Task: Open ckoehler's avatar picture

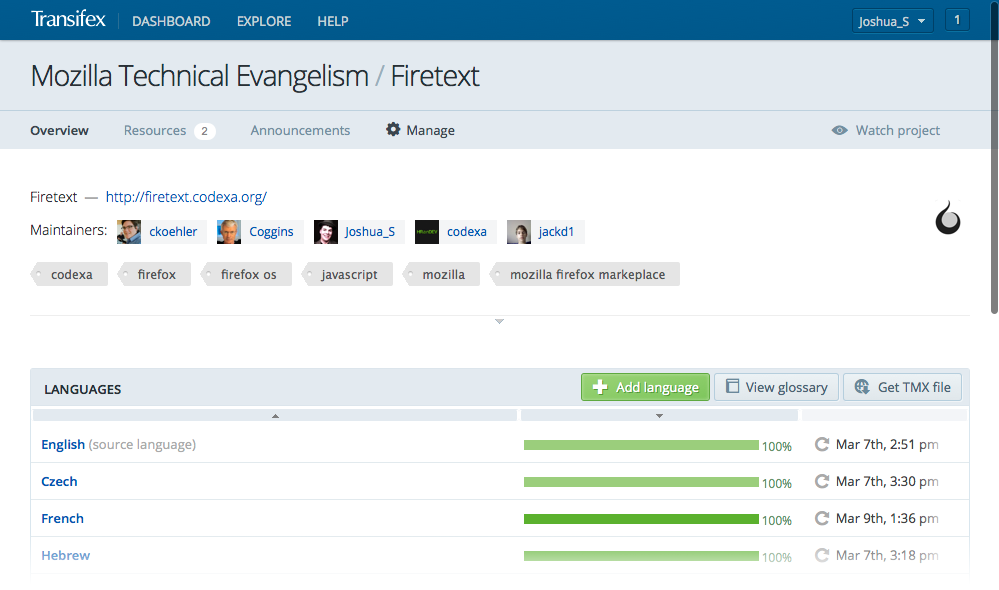Action: [129, 232]
